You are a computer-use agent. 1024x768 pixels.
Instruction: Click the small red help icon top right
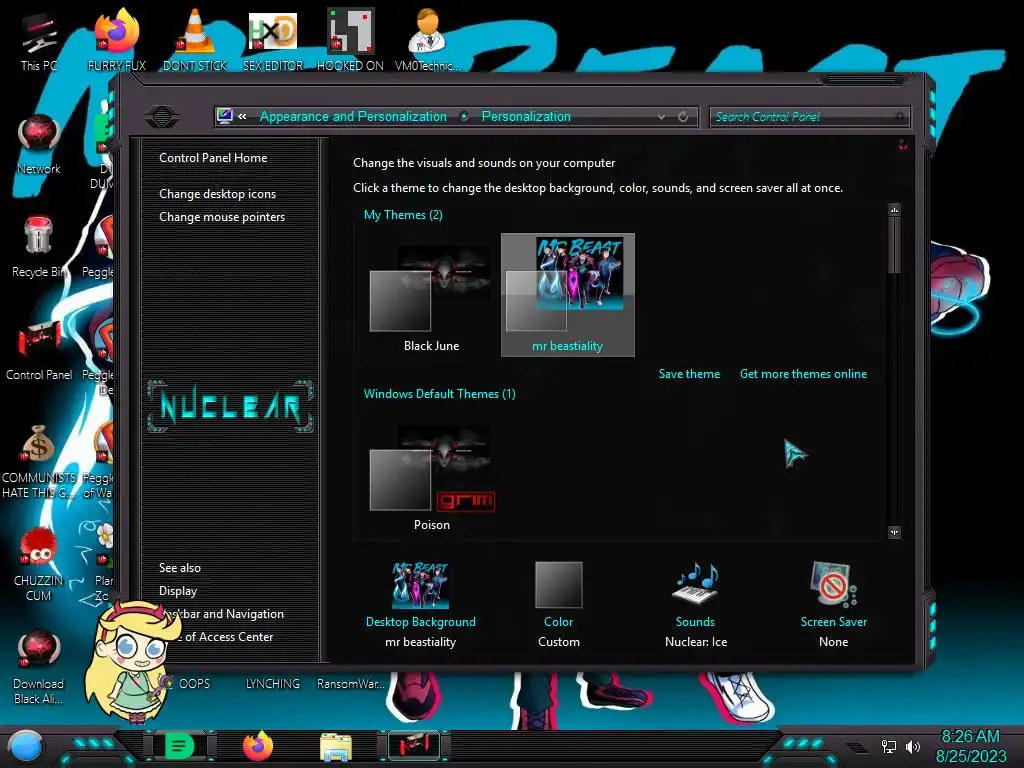tap(903, 145)
